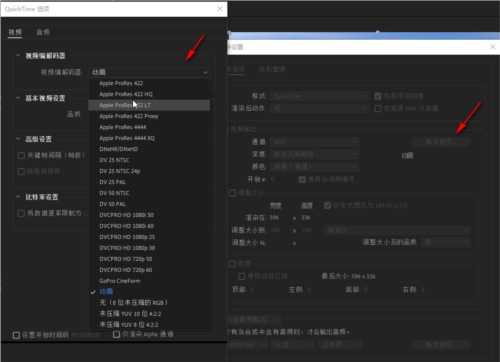Viewport: 500px width, 362px height.
Task: Select DVCPRO HD 1080p 25
Action: [x=149, y=237]
